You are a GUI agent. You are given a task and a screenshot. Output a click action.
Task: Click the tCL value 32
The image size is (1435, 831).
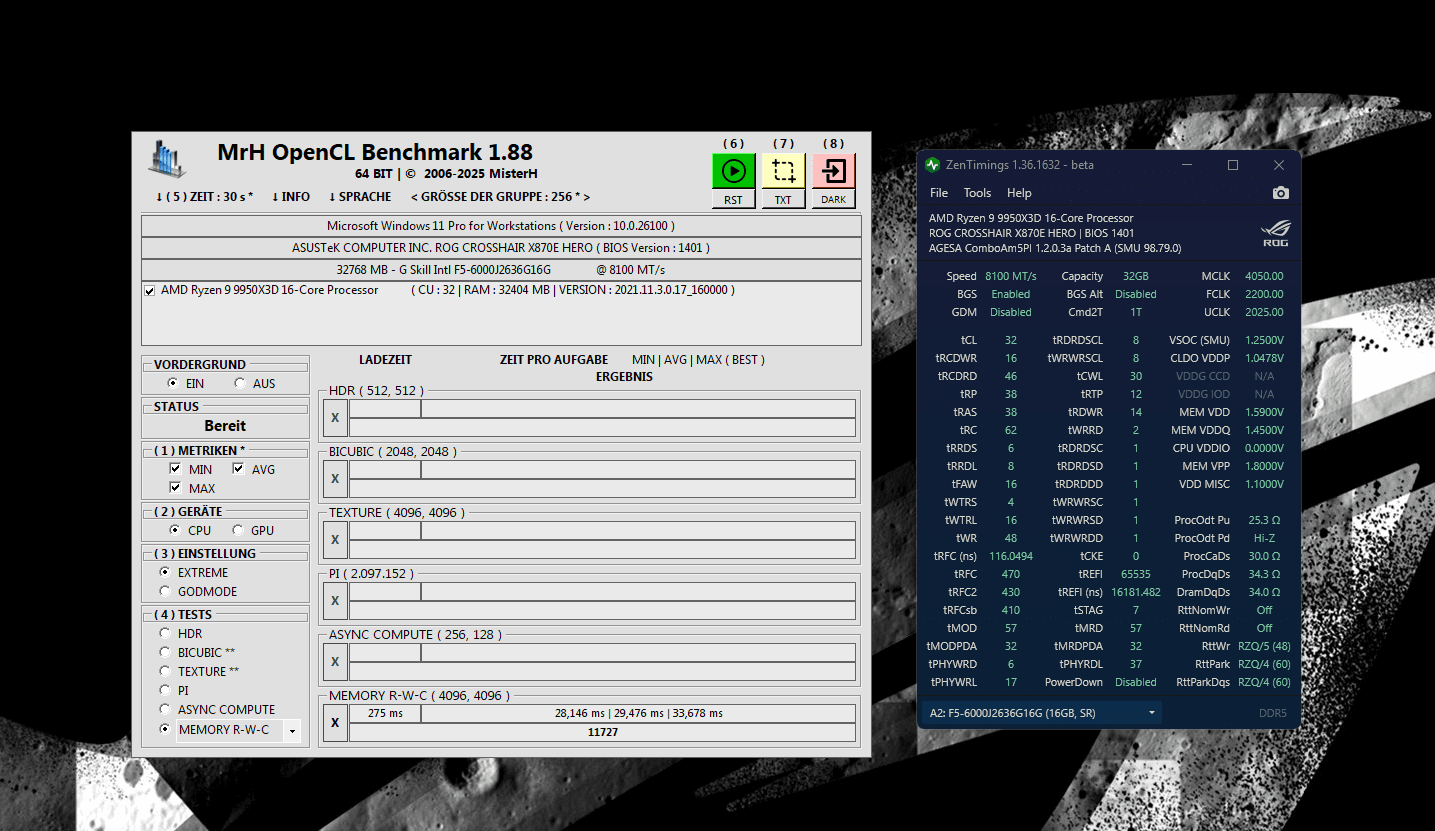click(x=1011, y=340)
